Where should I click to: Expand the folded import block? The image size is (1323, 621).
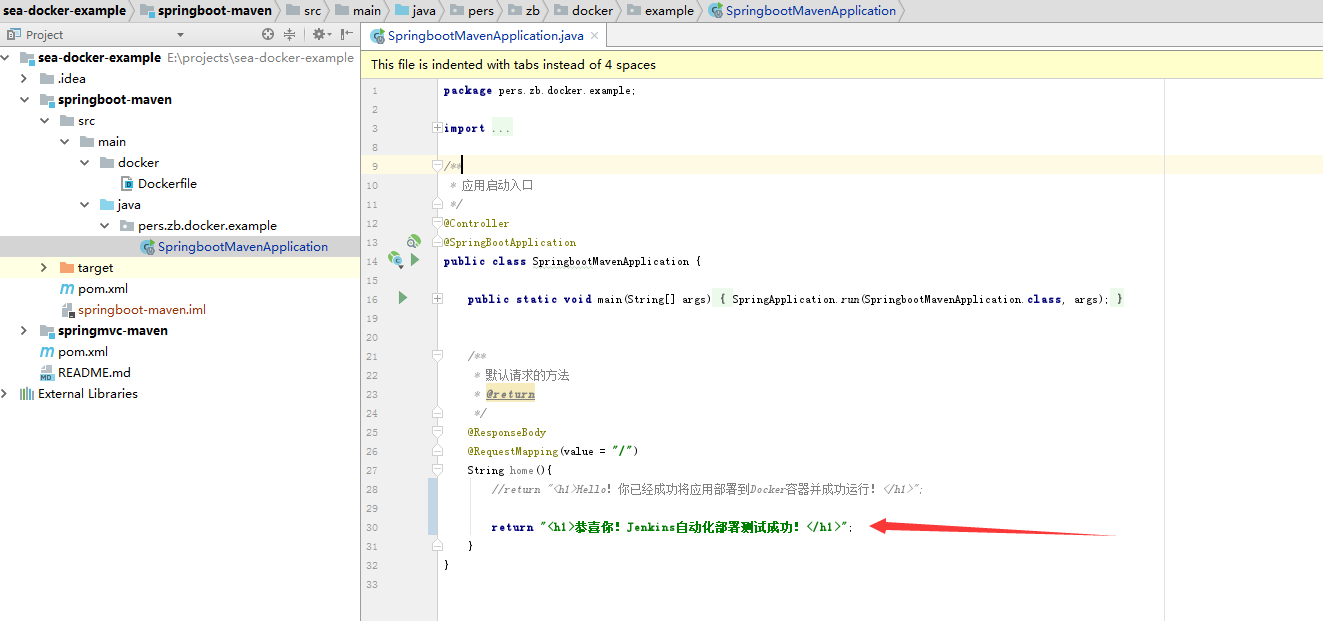[437, 128]
